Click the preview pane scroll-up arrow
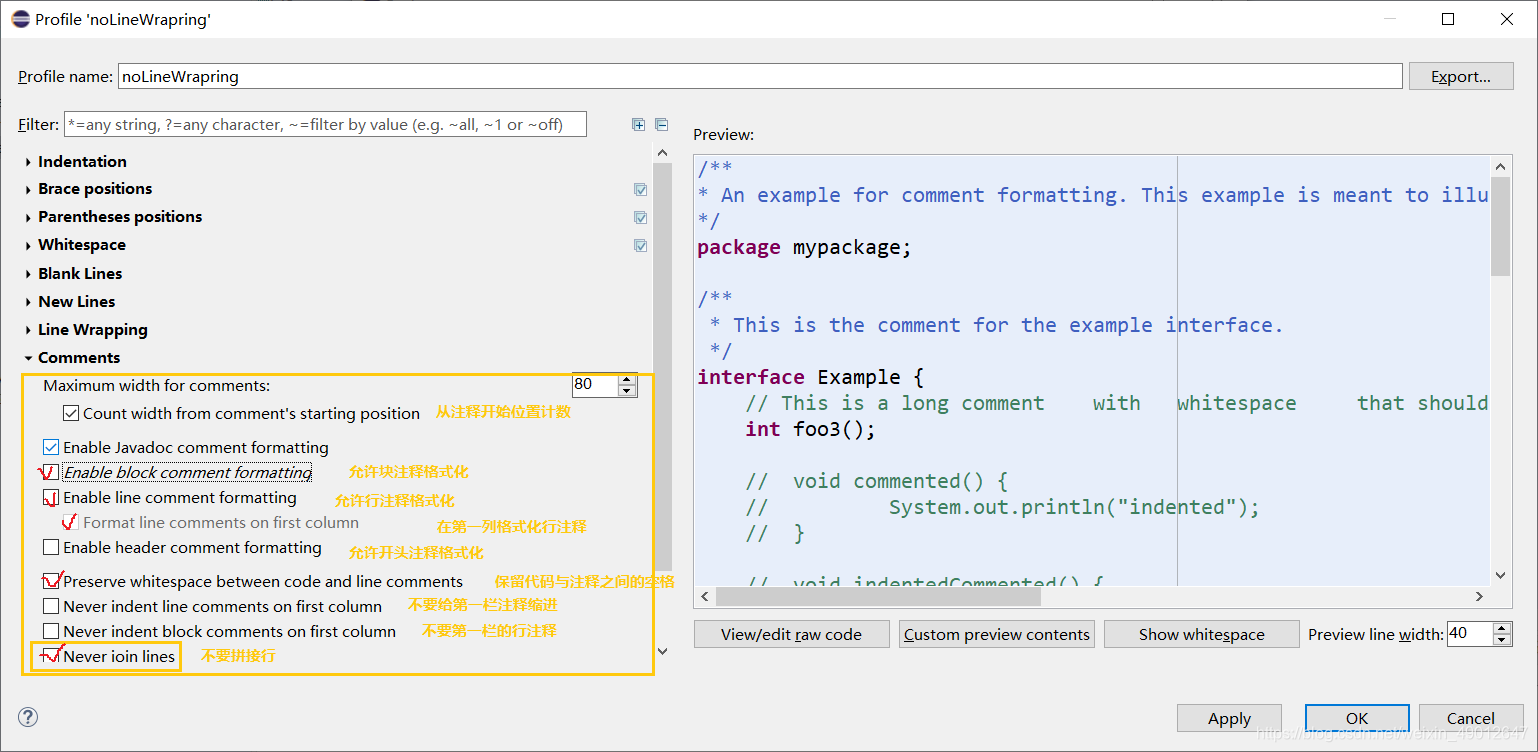The height and width of the screenshot is (752, 1538). point(1500,166)
